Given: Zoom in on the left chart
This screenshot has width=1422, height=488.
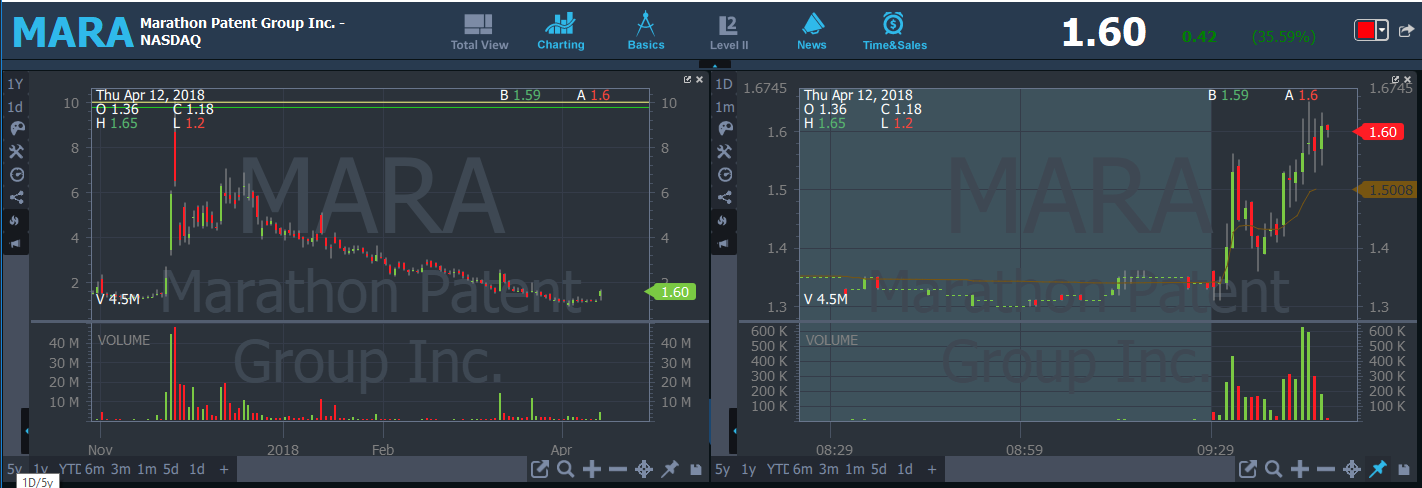Looking at the screenshot, I should pyautogui.click(x=591, y=469).
